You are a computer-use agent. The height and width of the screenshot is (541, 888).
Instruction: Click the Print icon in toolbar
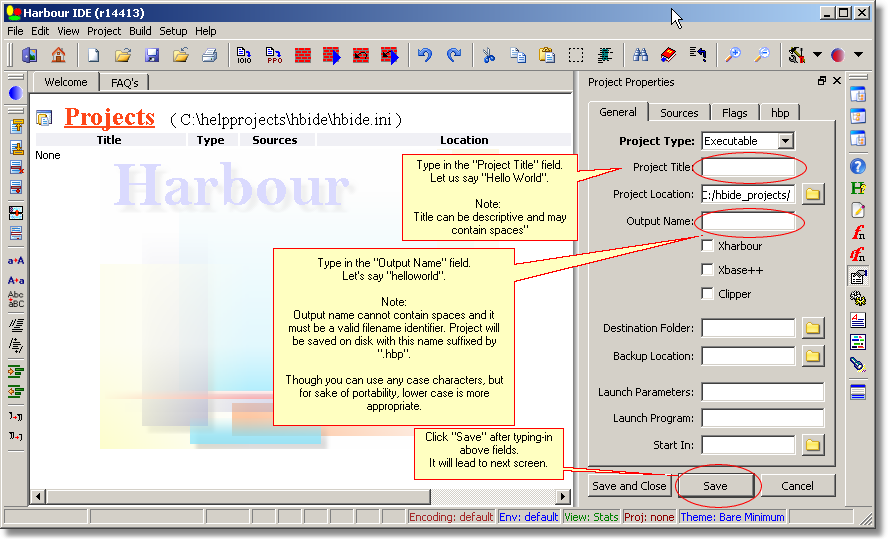coord(209,55)
